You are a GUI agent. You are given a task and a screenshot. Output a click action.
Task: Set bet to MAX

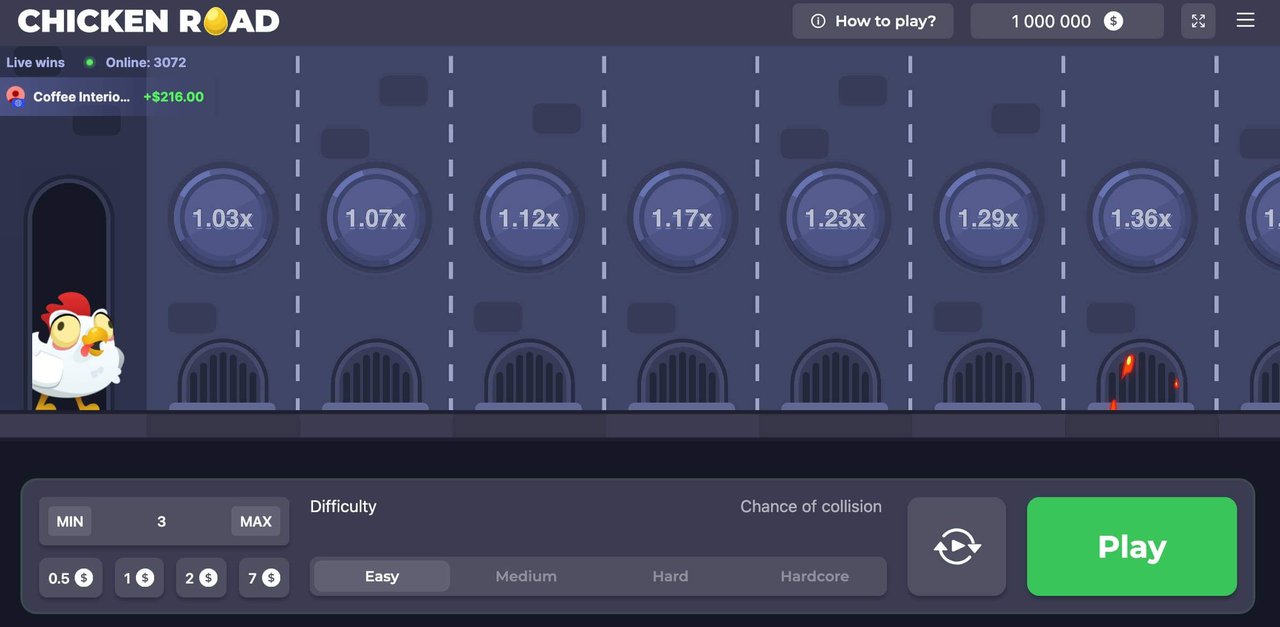coord(256,521)
